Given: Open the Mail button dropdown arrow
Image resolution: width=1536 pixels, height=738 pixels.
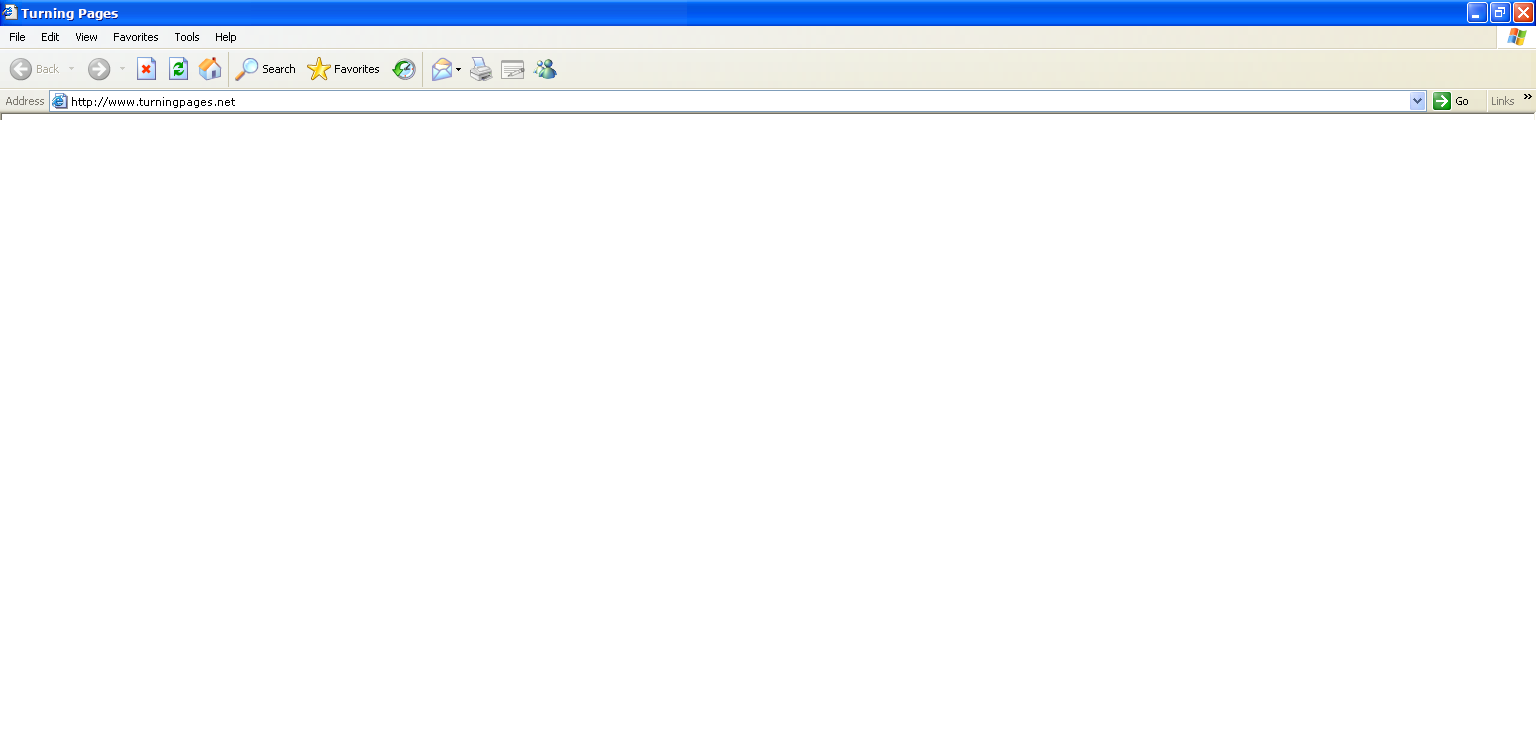Looking at the screenshot, I should [x=459, y=70].
